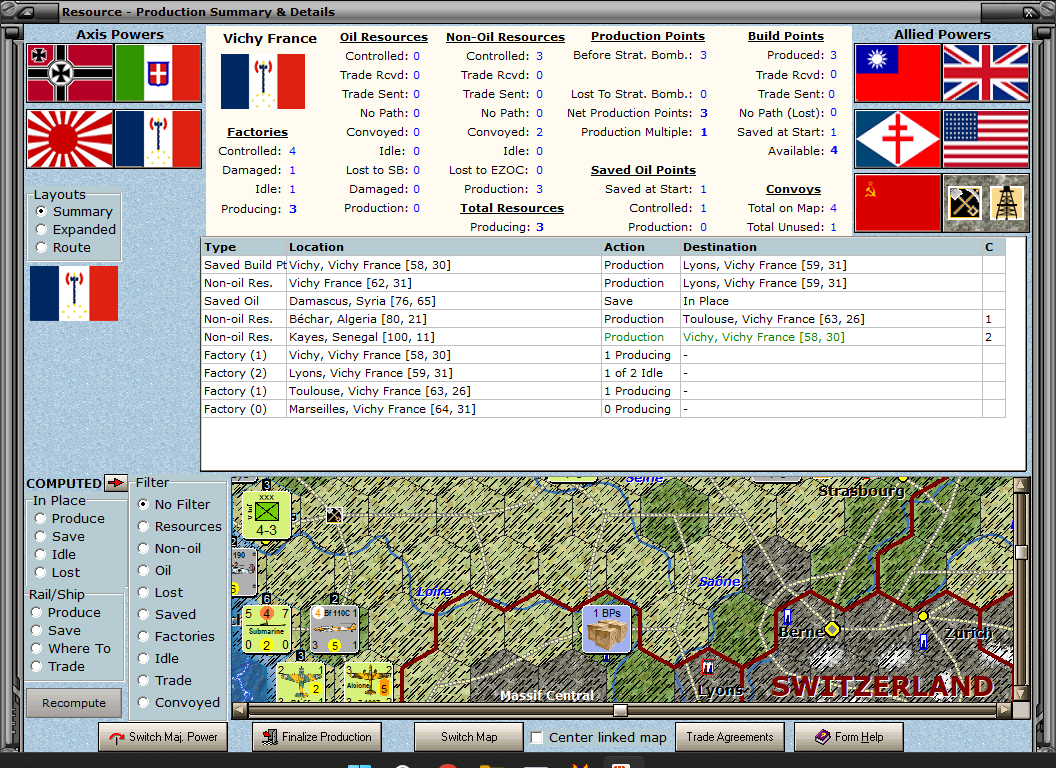Image resolution: width=1056 pixels, height=768 pixels.
Task: Sort table by Action column header
Action: pos(640,247)
